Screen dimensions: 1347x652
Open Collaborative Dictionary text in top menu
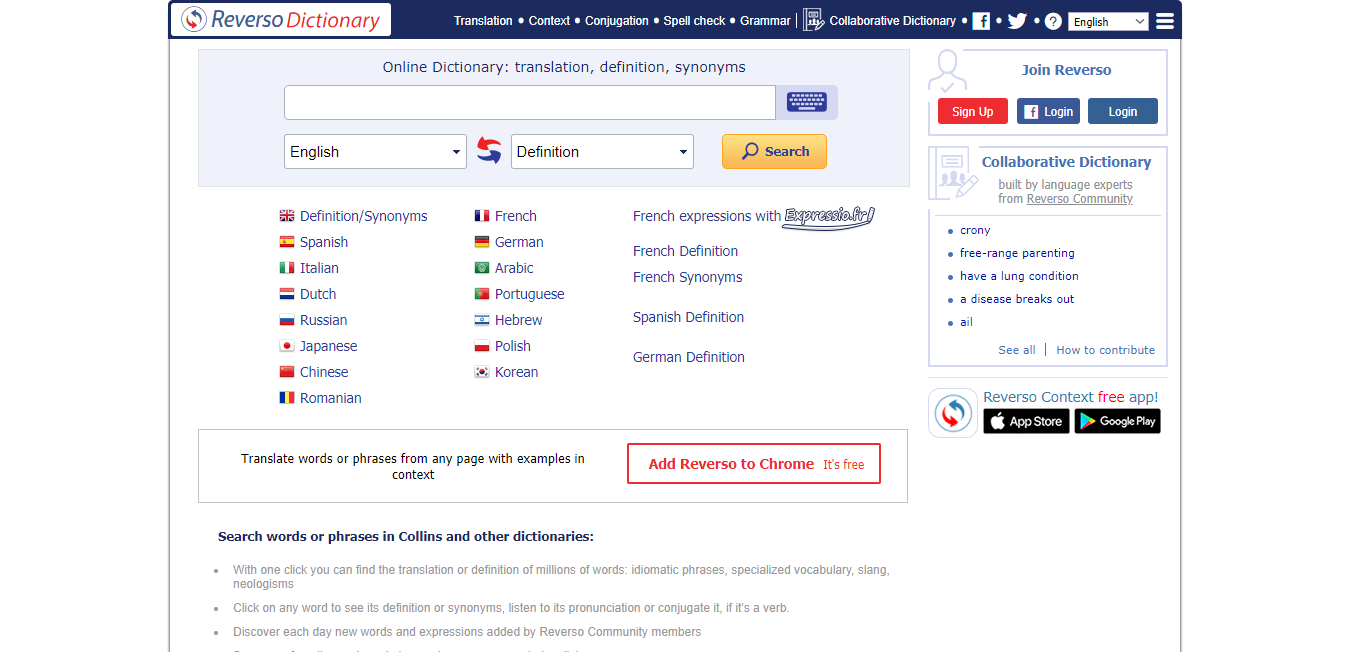pyautogui.click(x=893, y=21)
